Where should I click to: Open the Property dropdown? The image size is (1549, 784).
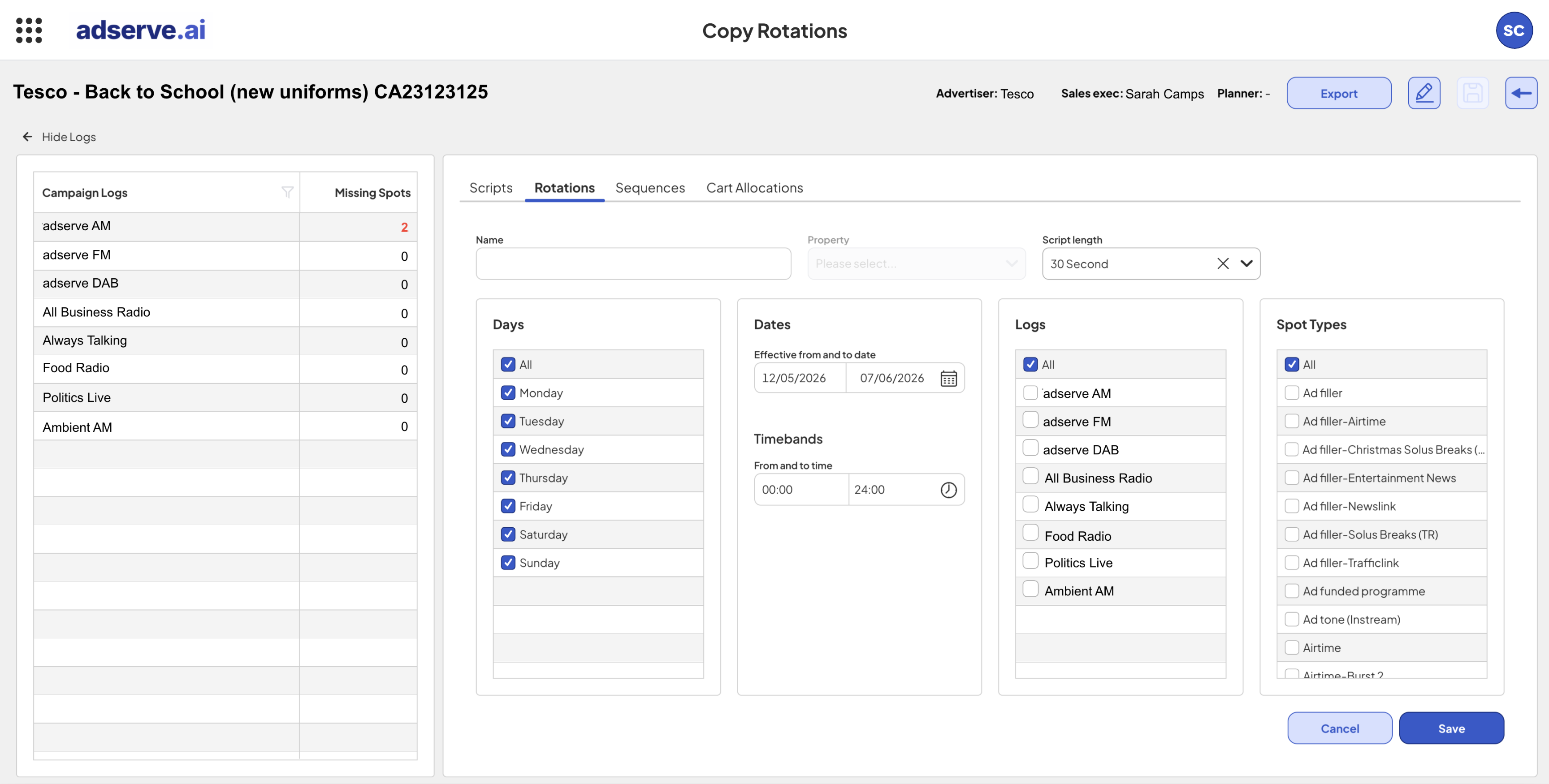point(916,264)
